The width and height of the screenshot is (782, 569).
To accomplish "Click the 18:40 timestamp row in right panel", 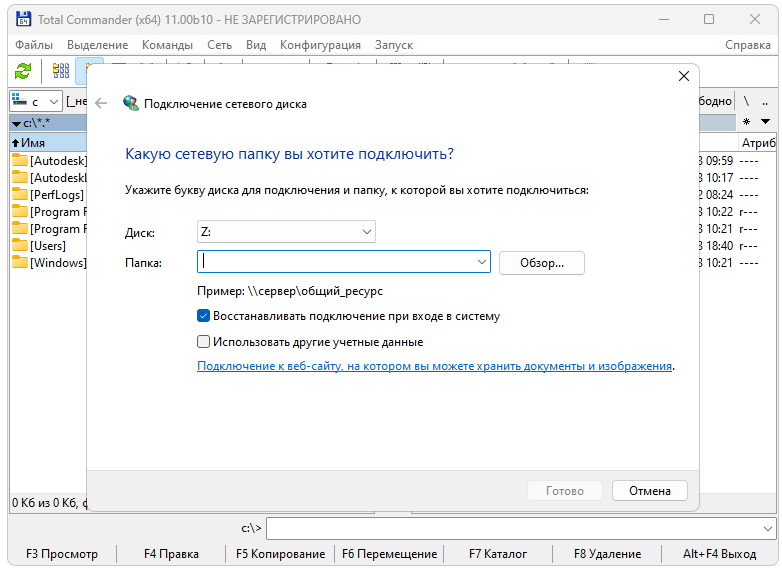I will [737, 245].
